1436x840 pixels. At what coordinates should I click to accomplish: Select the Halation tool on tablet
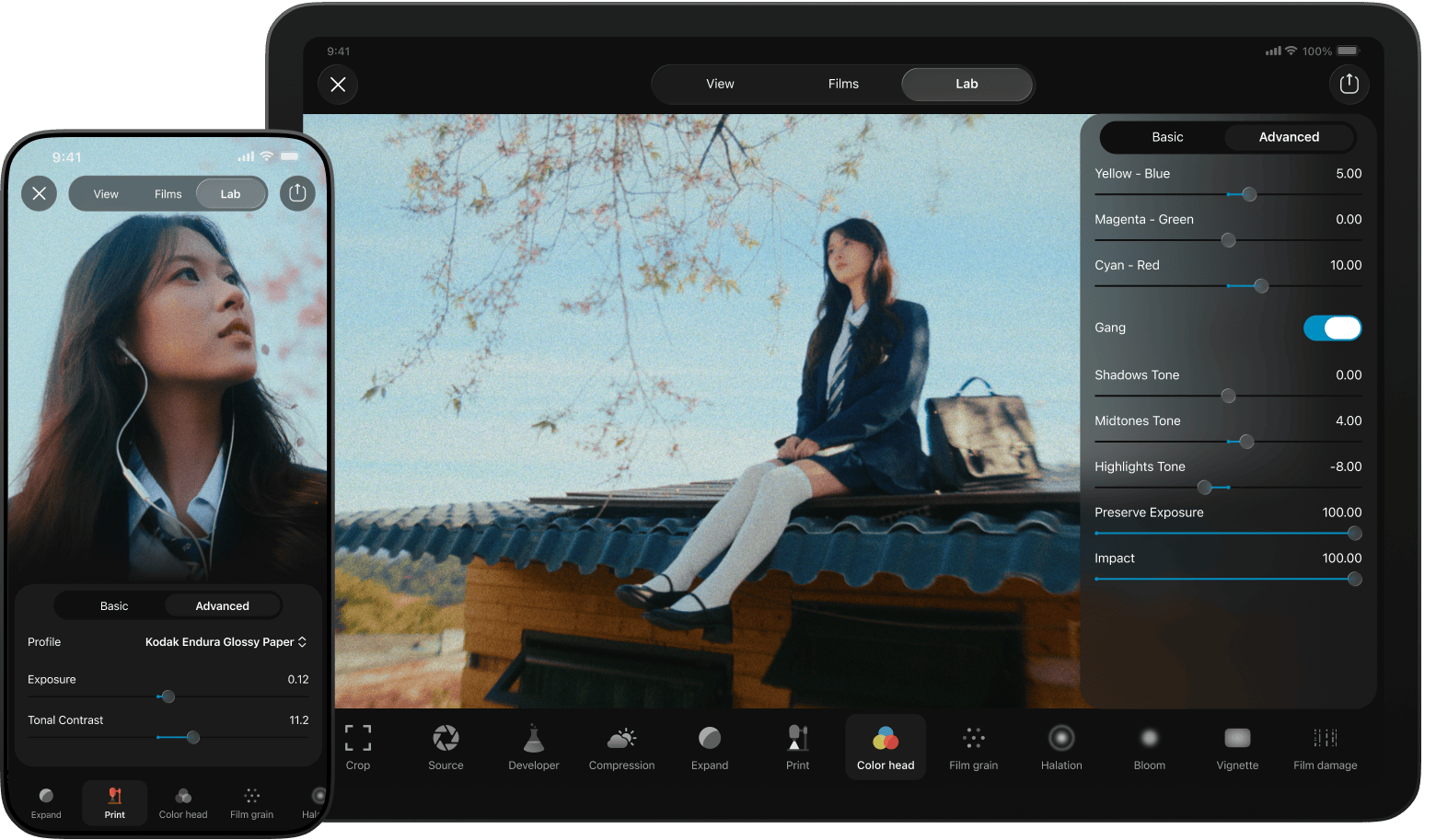pos(1061,746)
